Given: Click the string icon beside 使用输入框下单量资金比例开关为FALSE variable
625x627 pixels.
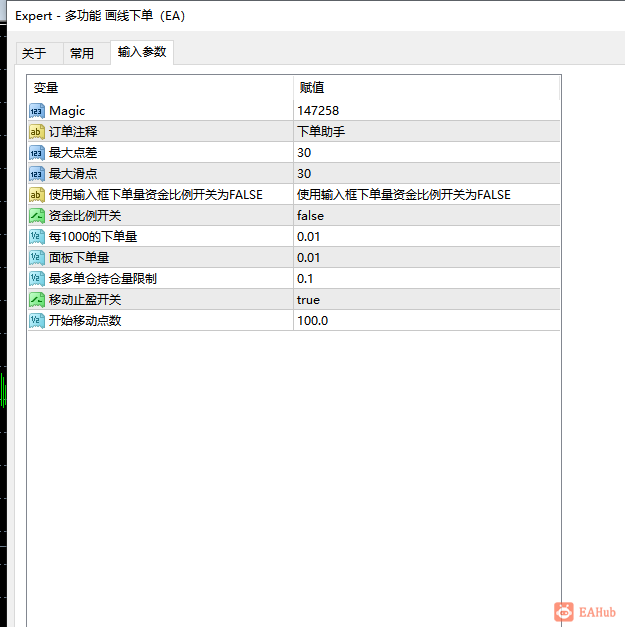Looking at the screenshot, I should (x=37, y=195).
